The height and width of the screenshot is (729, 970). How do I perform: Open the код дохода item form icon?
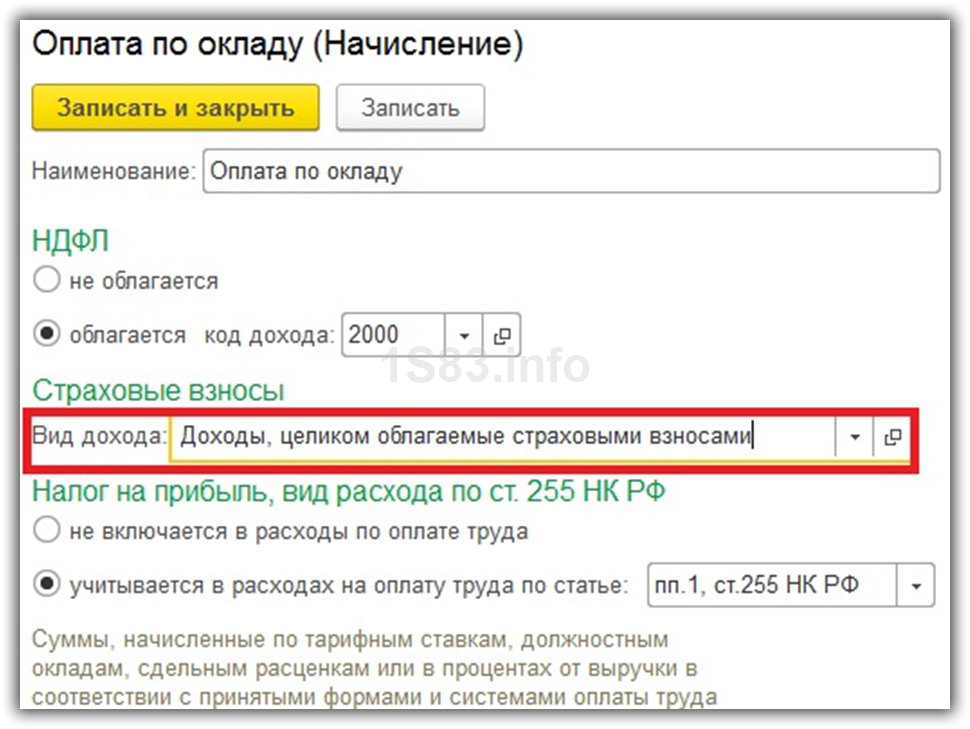point(502,335)
